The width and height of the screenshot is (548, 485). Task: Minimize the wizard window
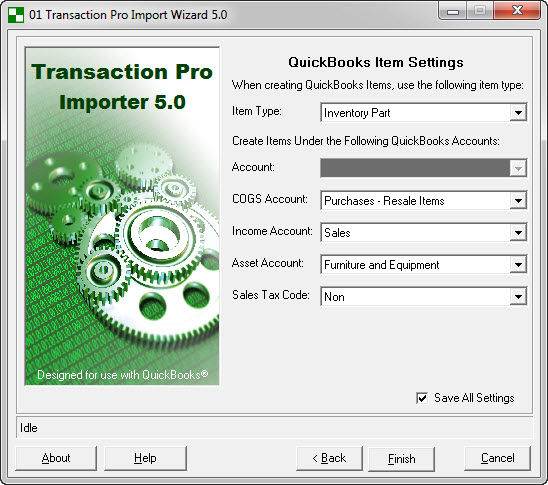tap(453, 12)
